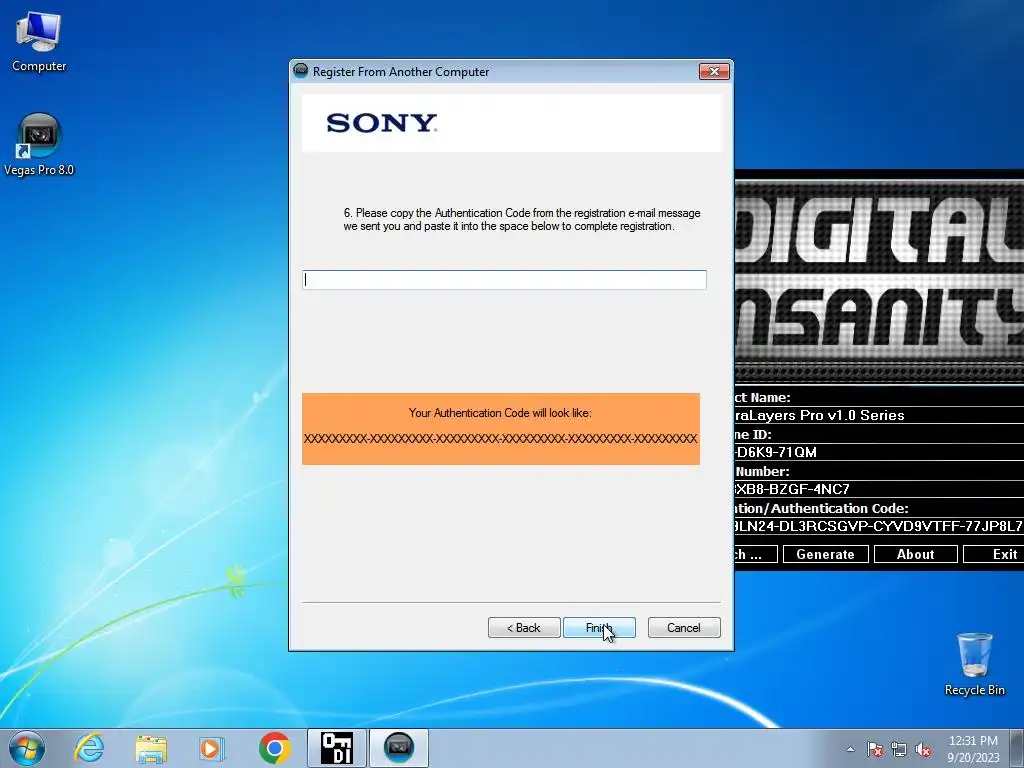Click the keygen Authentication Code field

coord(879,526)
